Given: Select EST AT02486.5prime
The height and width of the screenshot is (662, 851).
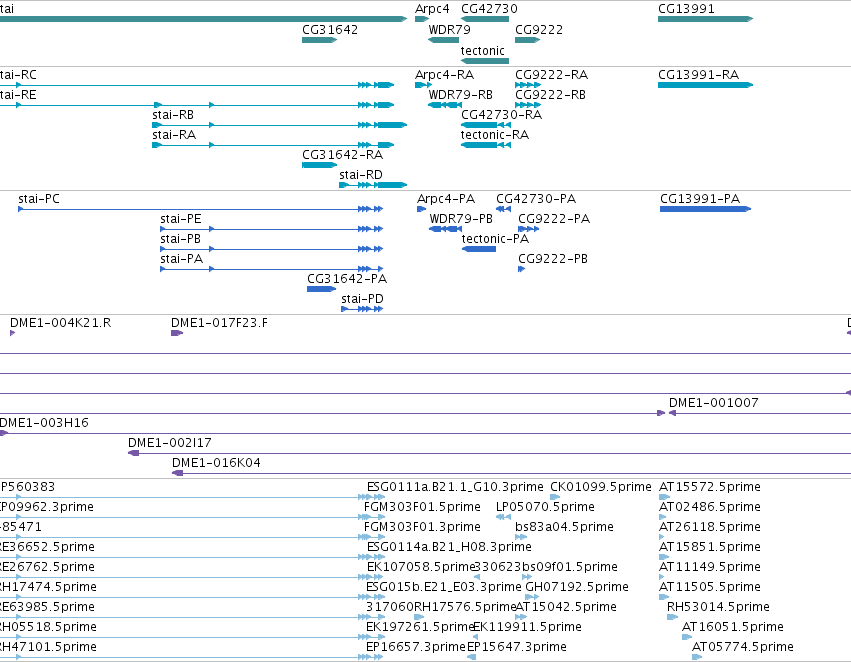Looking at the screenshot, I should coord(709,507).
